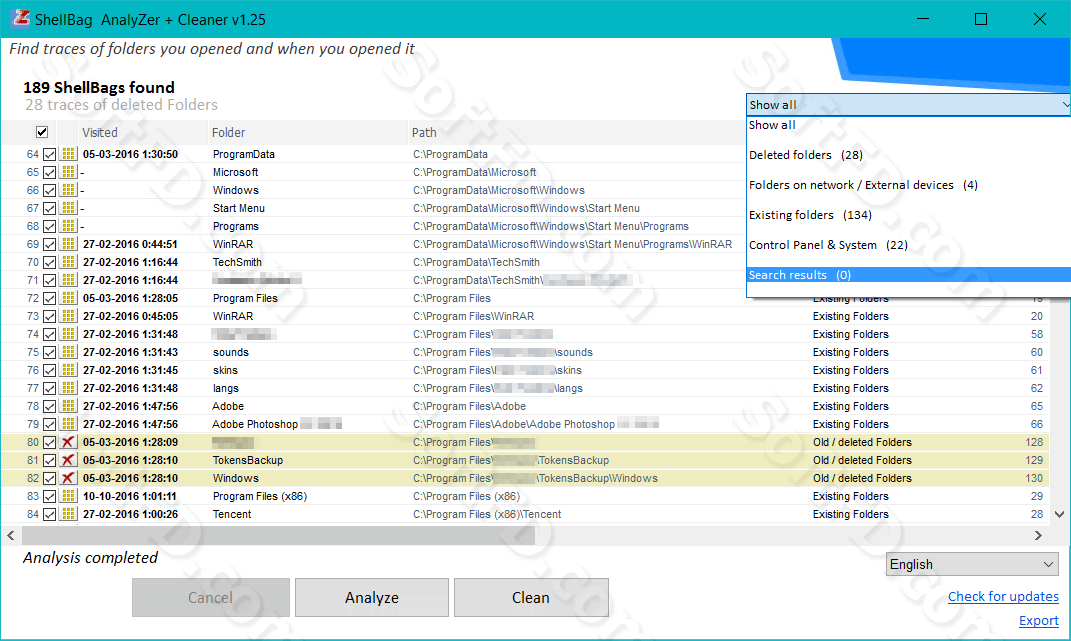Click the horizontal scrollbar left arrow
Viewport: 1071px width, 641px height.
pyautogui.click(x=11, y=535)
